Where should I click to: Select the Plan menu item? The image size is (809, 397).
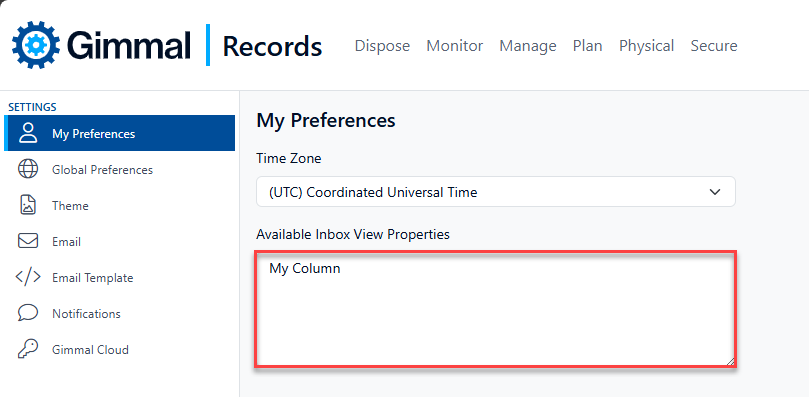[588, 46]
